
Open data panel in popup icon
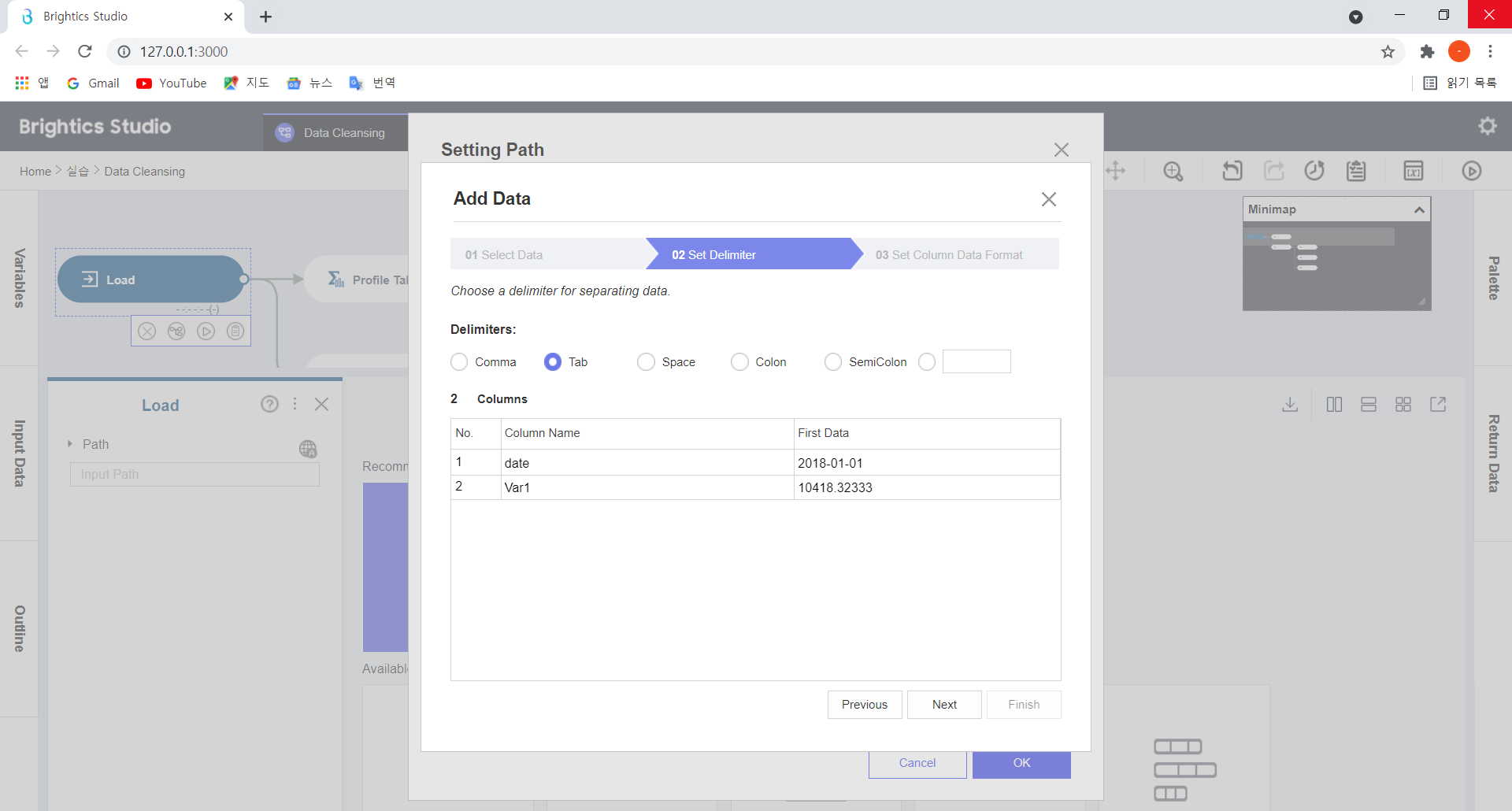1438,405
